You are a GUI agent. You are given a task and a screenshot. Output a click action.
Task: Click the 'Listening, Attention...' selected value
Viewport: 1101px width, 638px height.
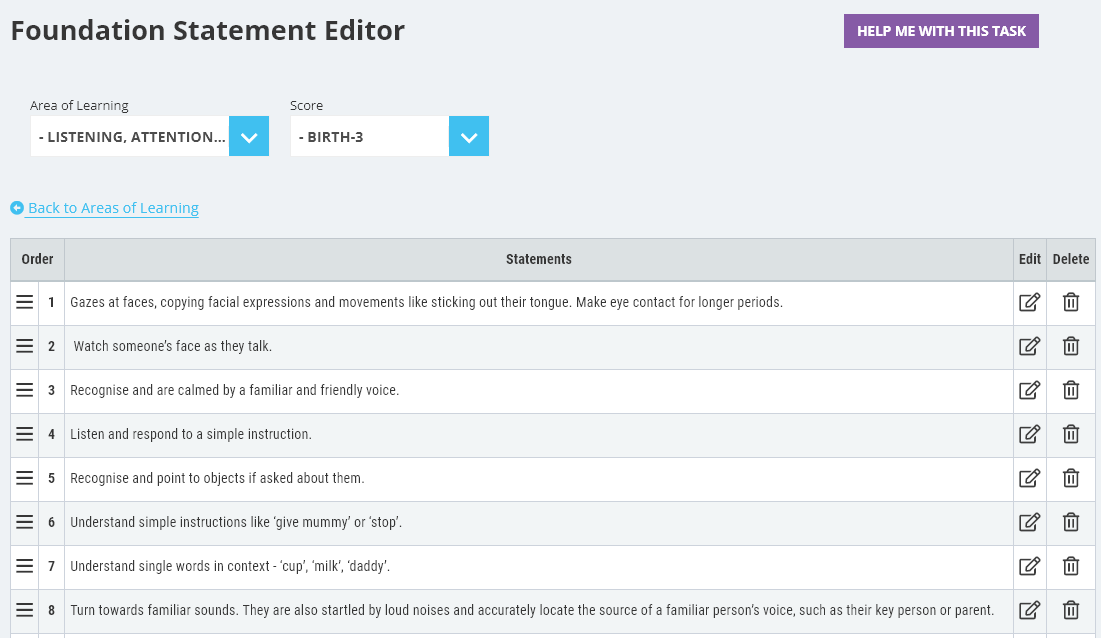click(130, 136)
